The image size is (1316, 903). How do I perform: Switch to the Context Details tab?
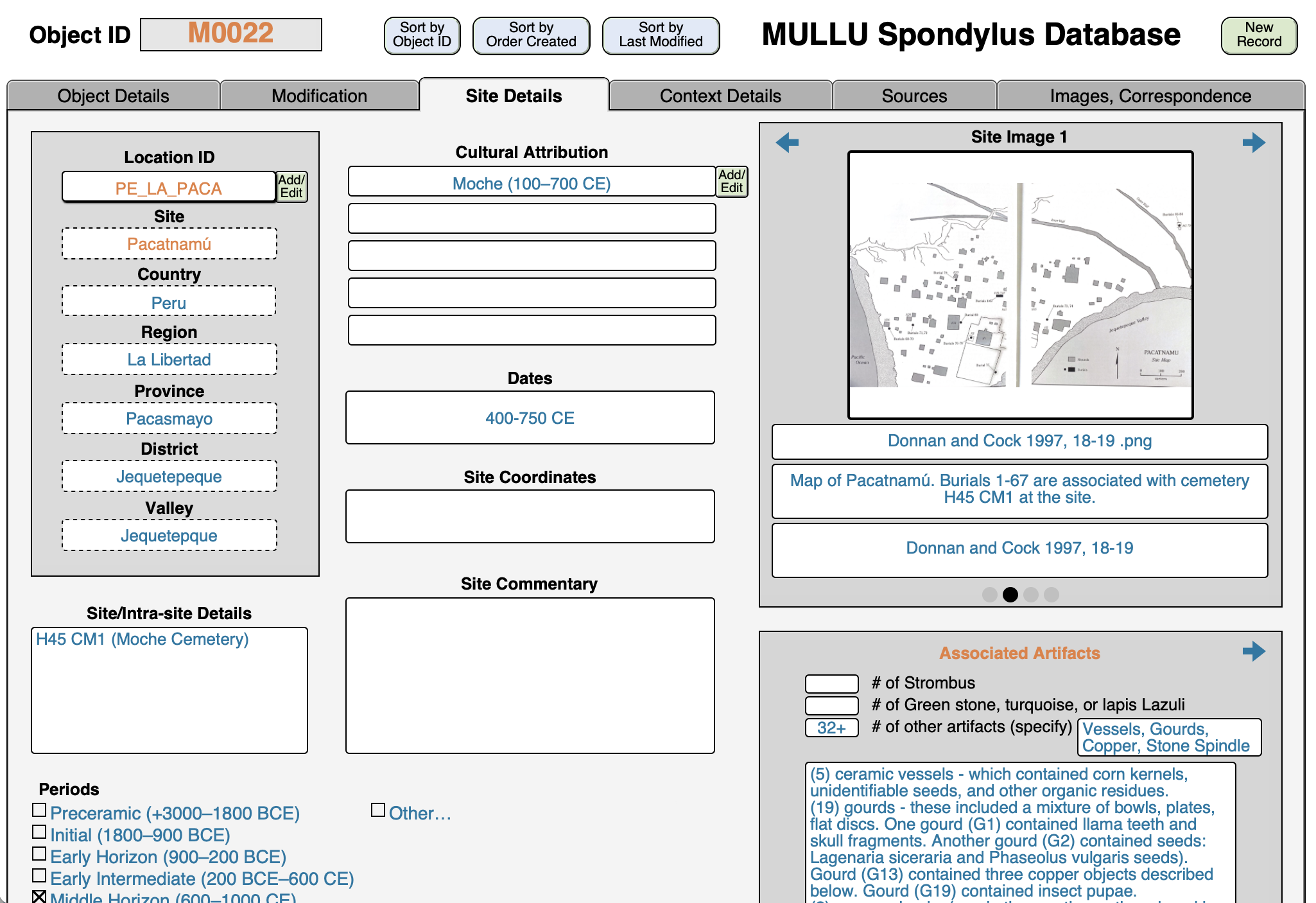720,96
